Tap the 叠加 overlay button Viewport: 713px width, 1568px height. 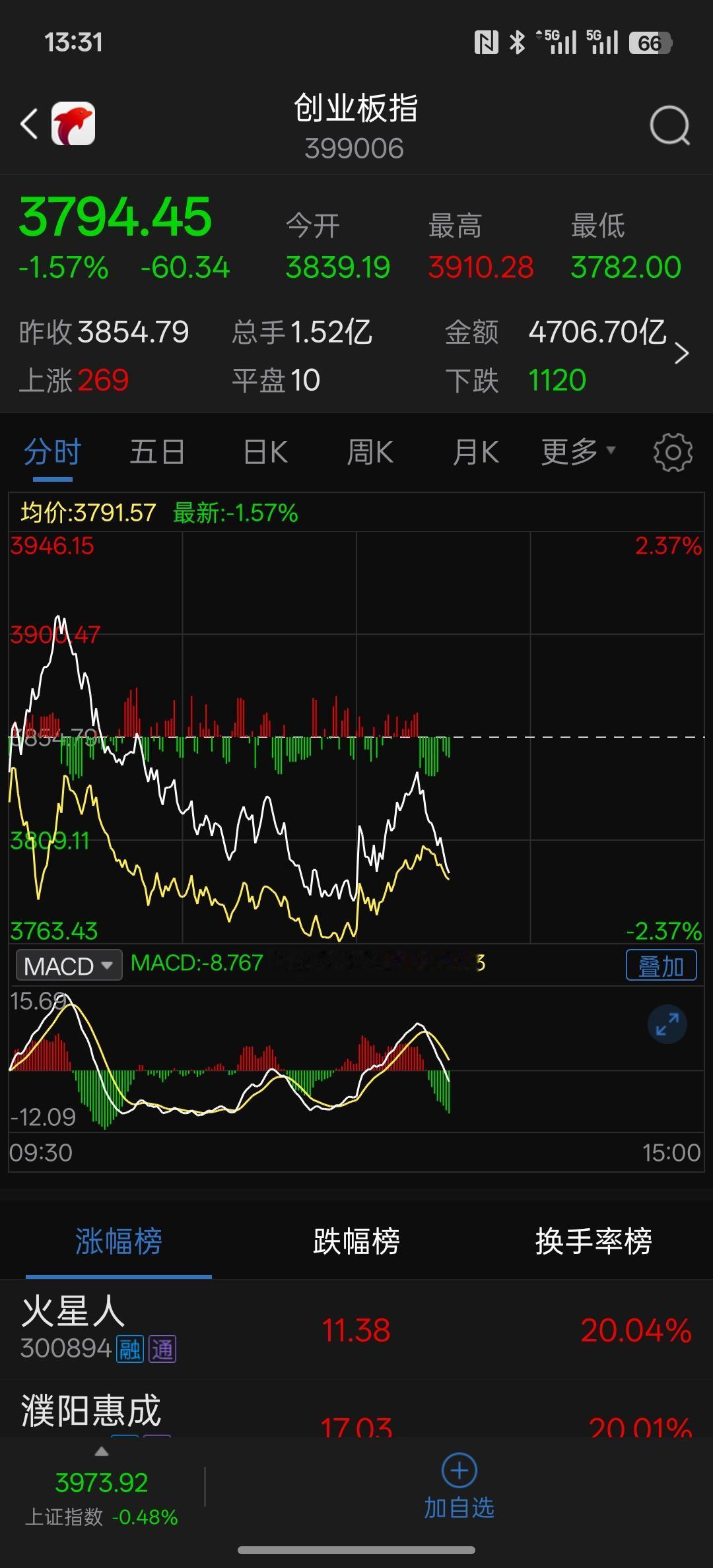click(x=661, y=965)
